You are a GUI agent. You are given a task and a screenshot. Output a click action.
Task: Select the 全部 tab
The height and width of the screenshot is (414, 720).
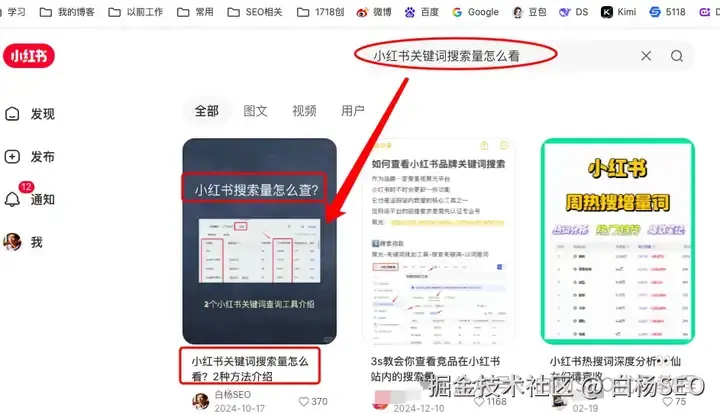[x=207, y=111]
